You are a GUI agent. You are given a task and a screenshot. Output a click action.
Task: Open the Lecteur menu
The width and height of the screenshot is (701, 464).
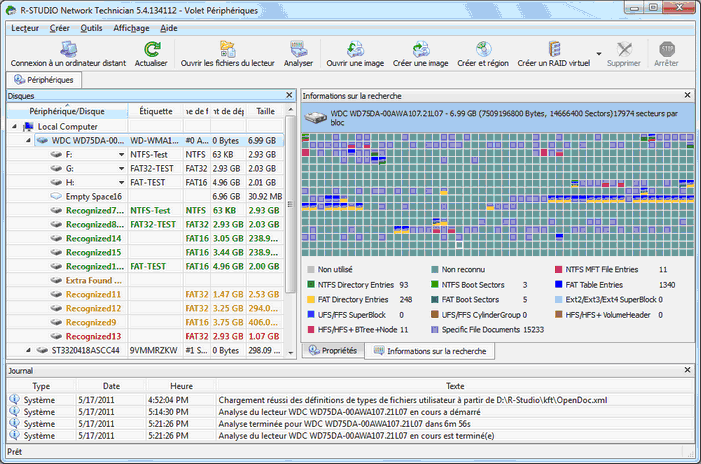pos(25,28)
